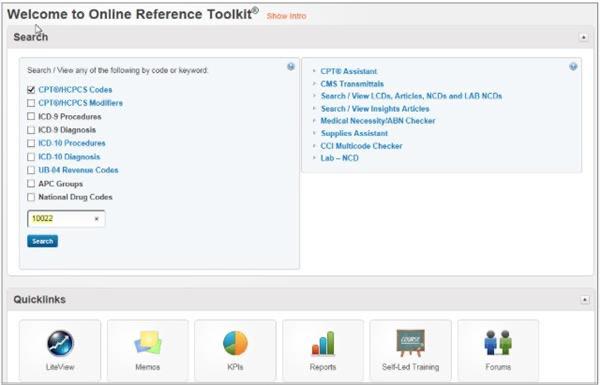Enable the ICD-9 Diagnosis checkbox
The image size is (600, 385).
point(31,130)
